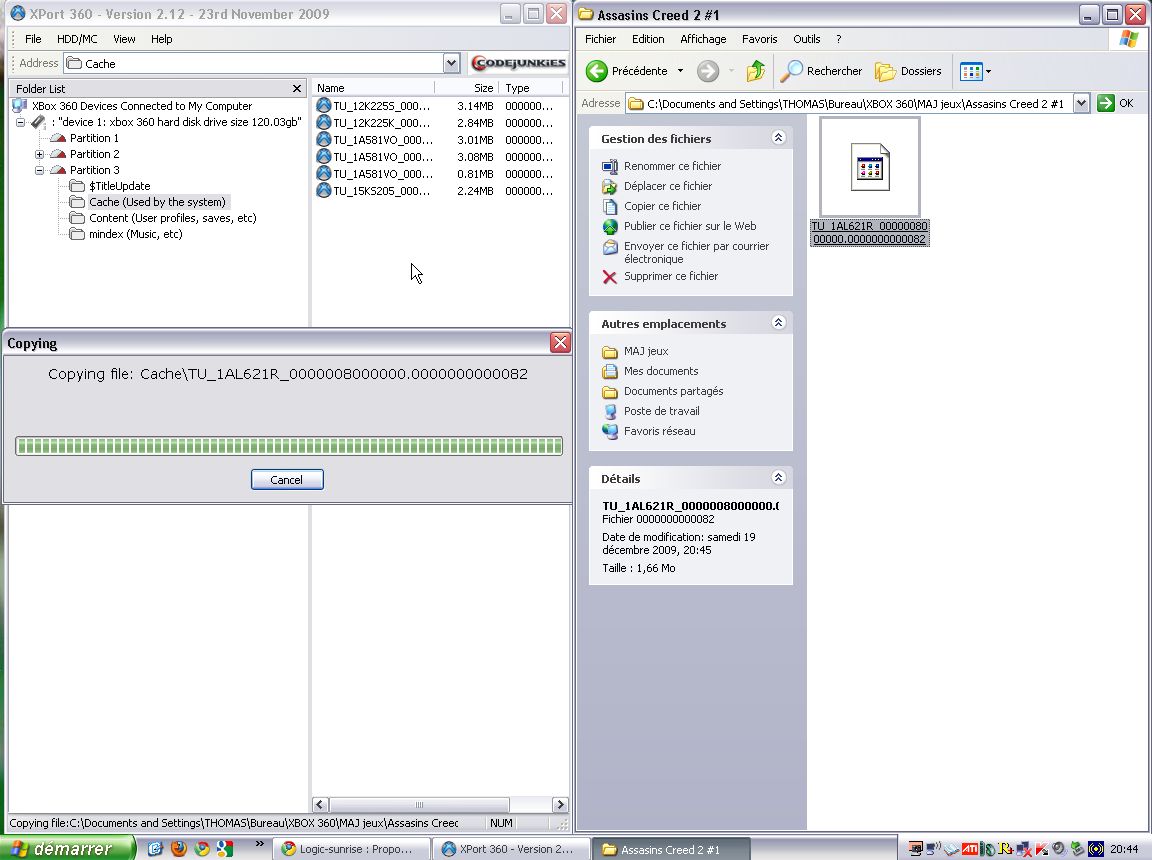Click Envoyer ce fichier par courrier électronique
The height and width of the screenshot is (860, 1152).
[696, 253]
